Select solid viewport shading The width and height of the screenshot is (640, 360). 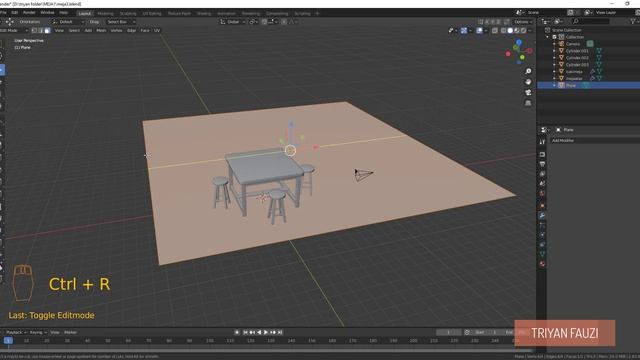(x=510, y=31)
